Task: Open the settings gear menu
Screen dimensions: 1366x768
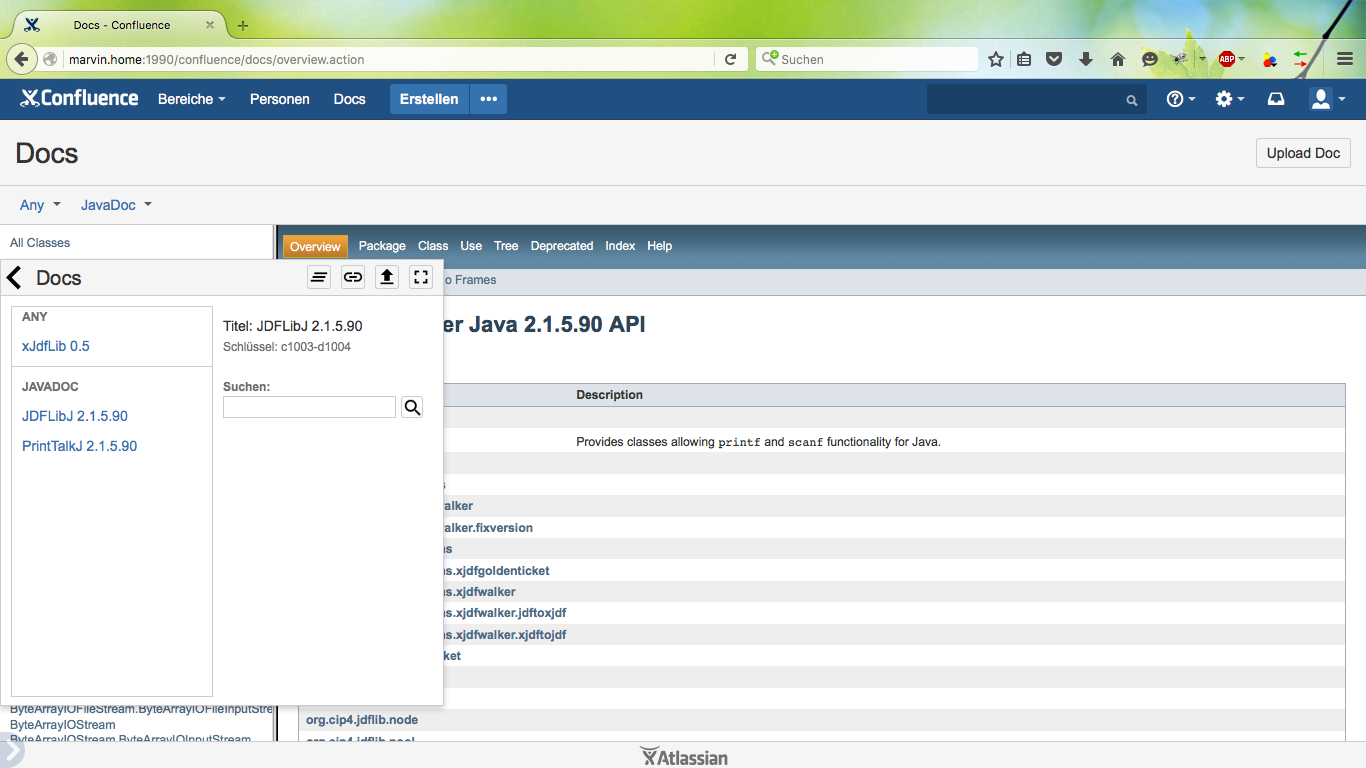Action: (x=1230, y=99)
